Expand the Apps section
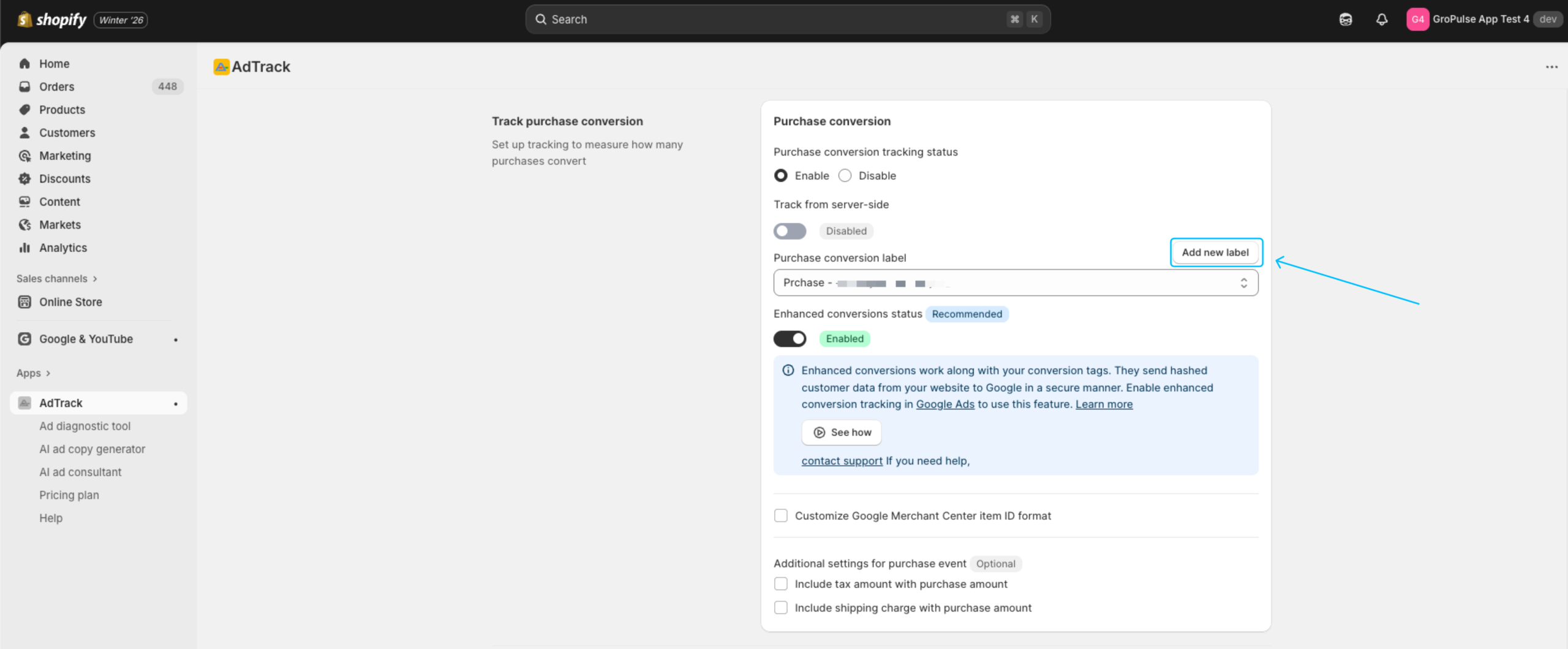This screenshot has width=1568, height=649. 34,373
